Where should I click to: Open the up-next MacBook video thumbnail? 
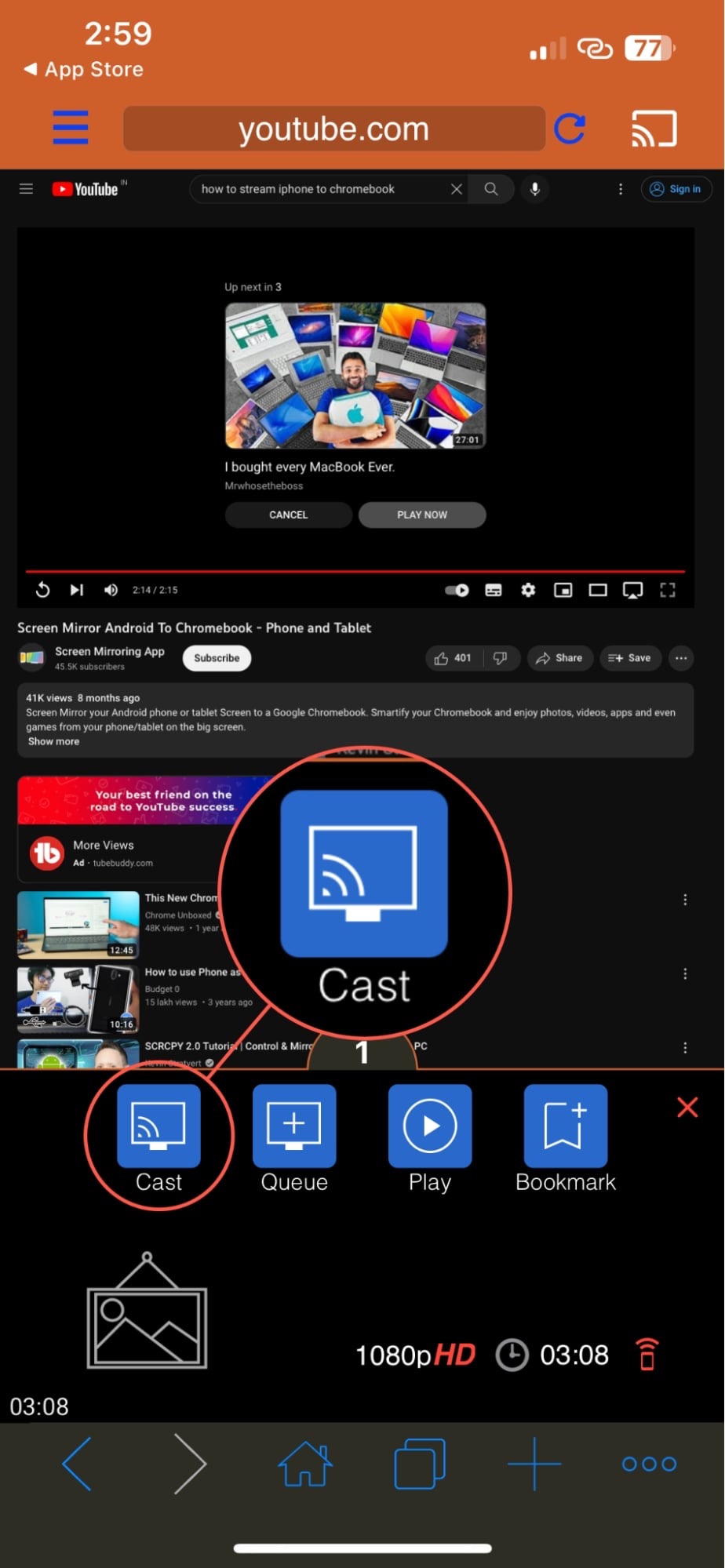click(355, 376)
